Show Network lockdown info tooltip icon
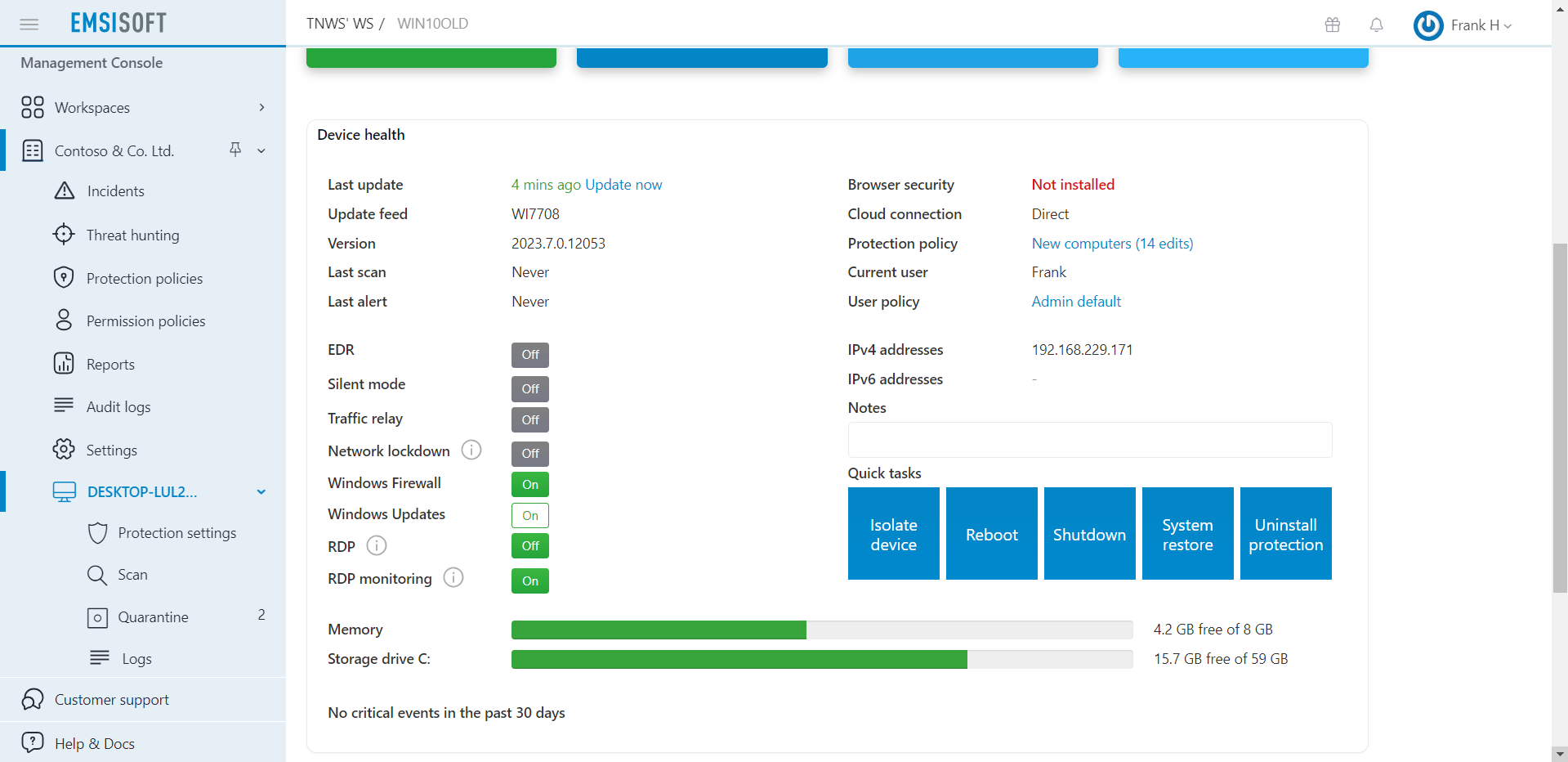Image resolution: width=1568 pixels, height=762 pixels. click(x=471, y=450)
